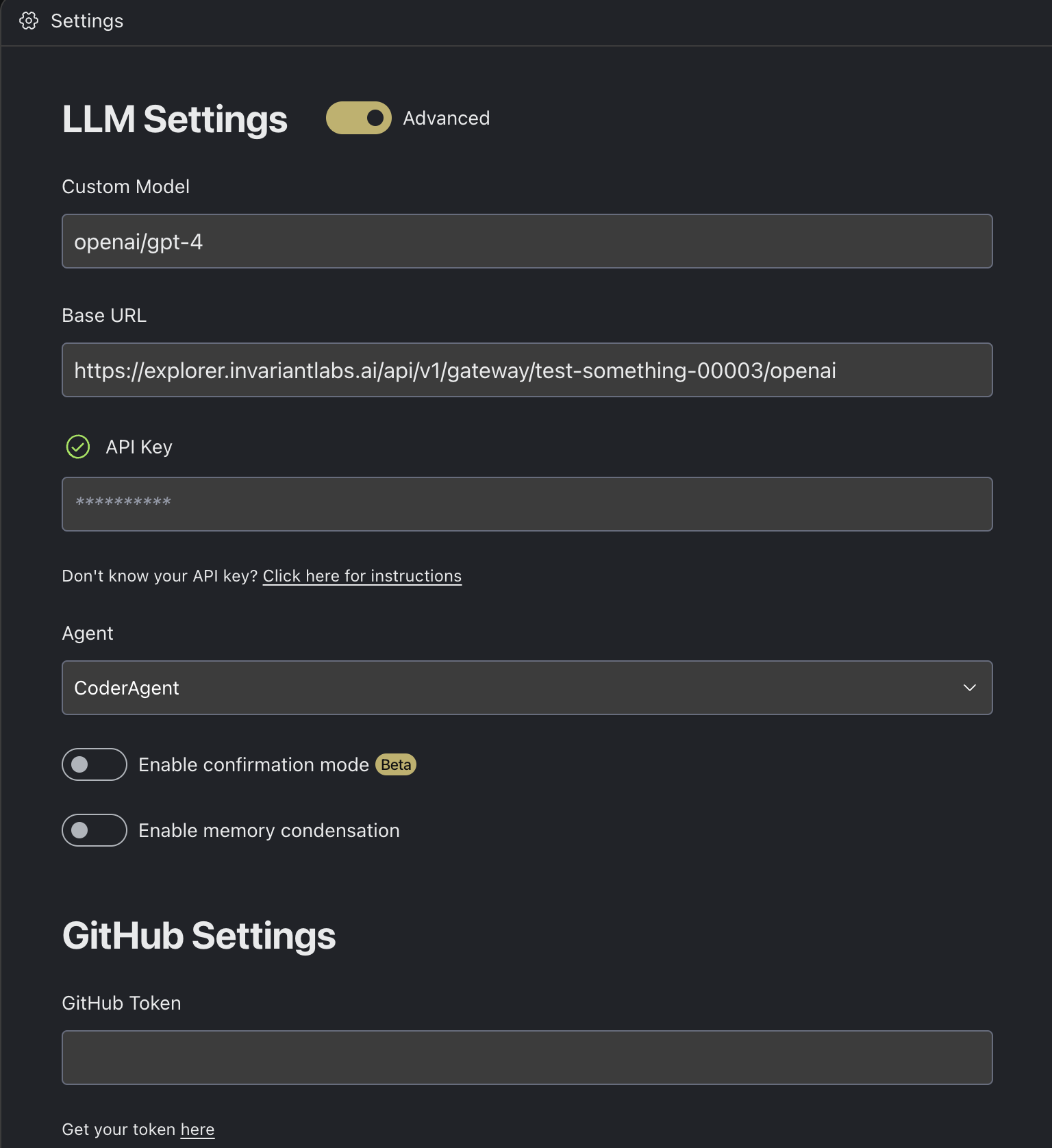Screen dimensions: 1052x1148
Task: Click the Settings gear icon
Action: pos(29,21)
